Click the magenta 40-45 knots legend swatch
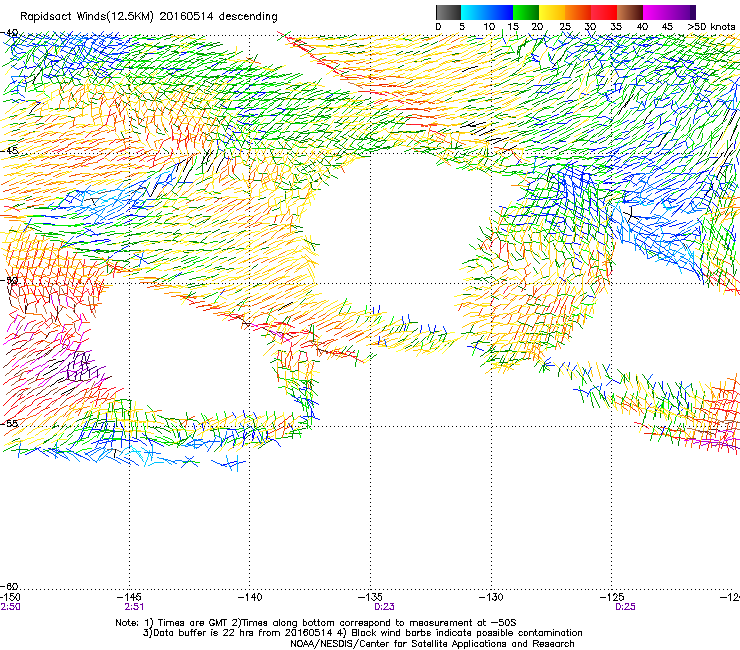 (x=656, y=12)
